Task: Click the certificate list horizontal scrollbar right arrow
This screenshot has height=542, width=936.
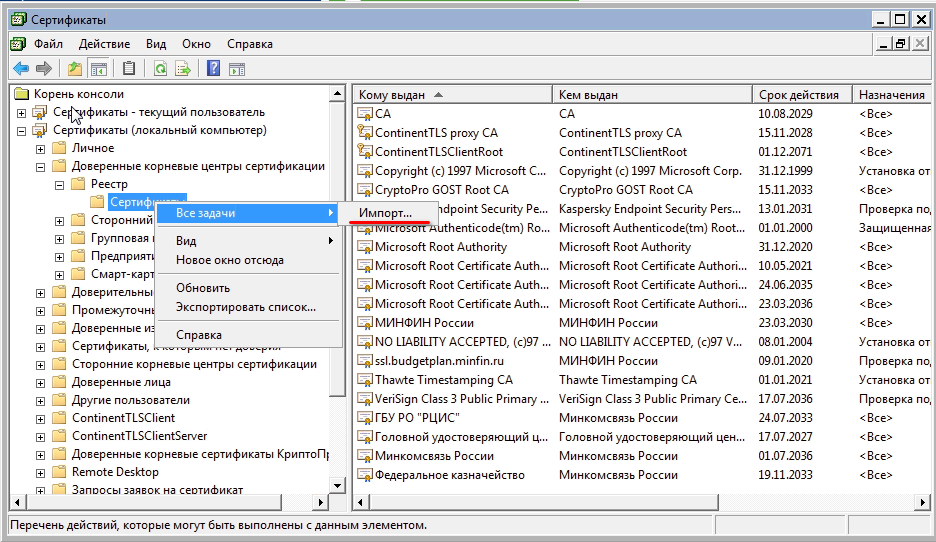Action: coord(923,503)
